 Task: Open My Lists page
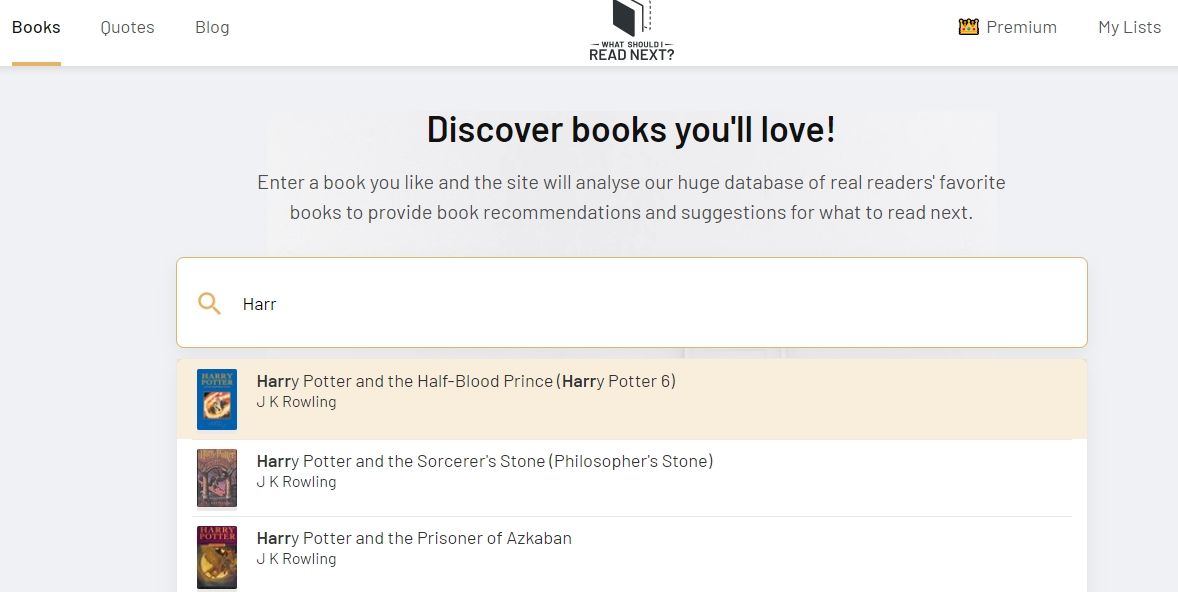tap(1129, 27)
